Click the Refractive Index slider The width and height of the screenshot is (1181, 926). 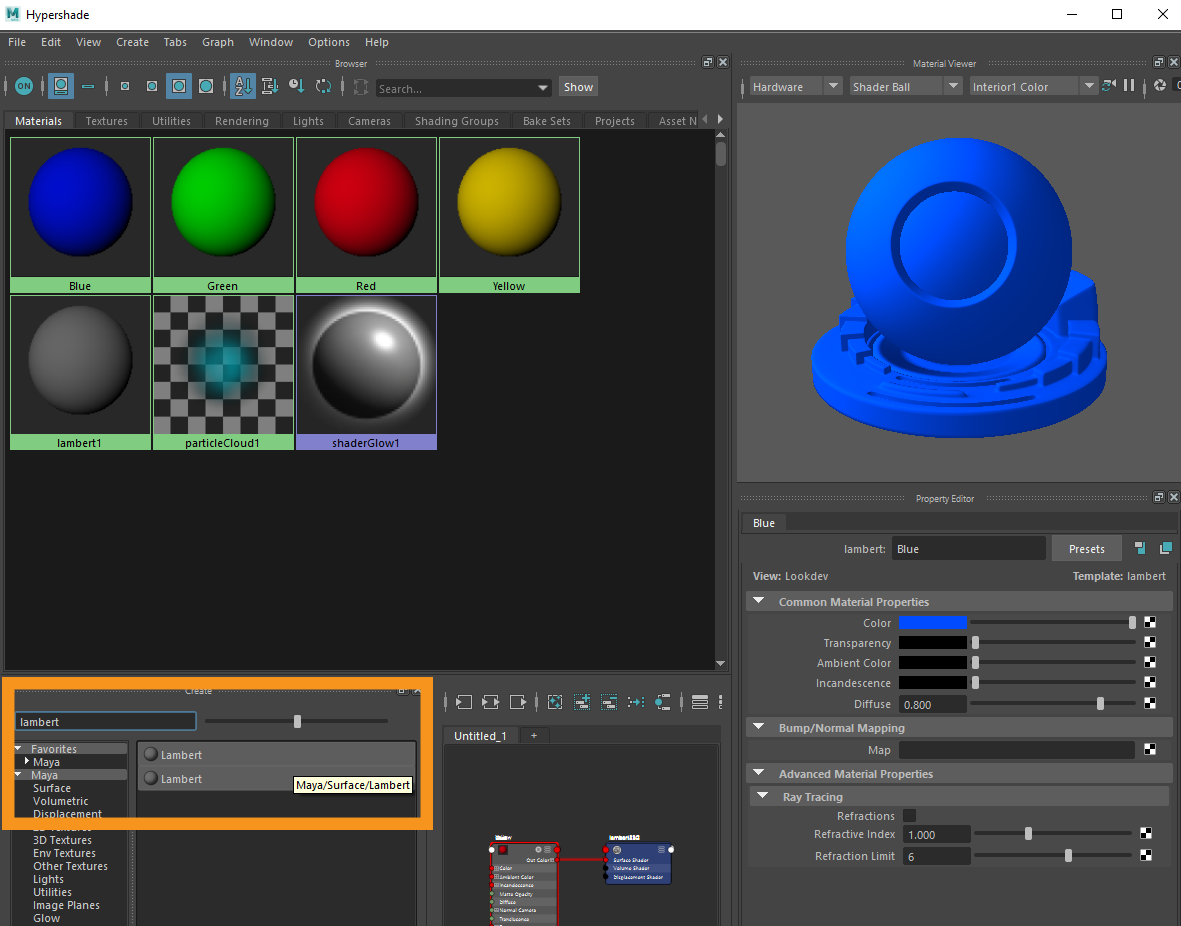1052,833
